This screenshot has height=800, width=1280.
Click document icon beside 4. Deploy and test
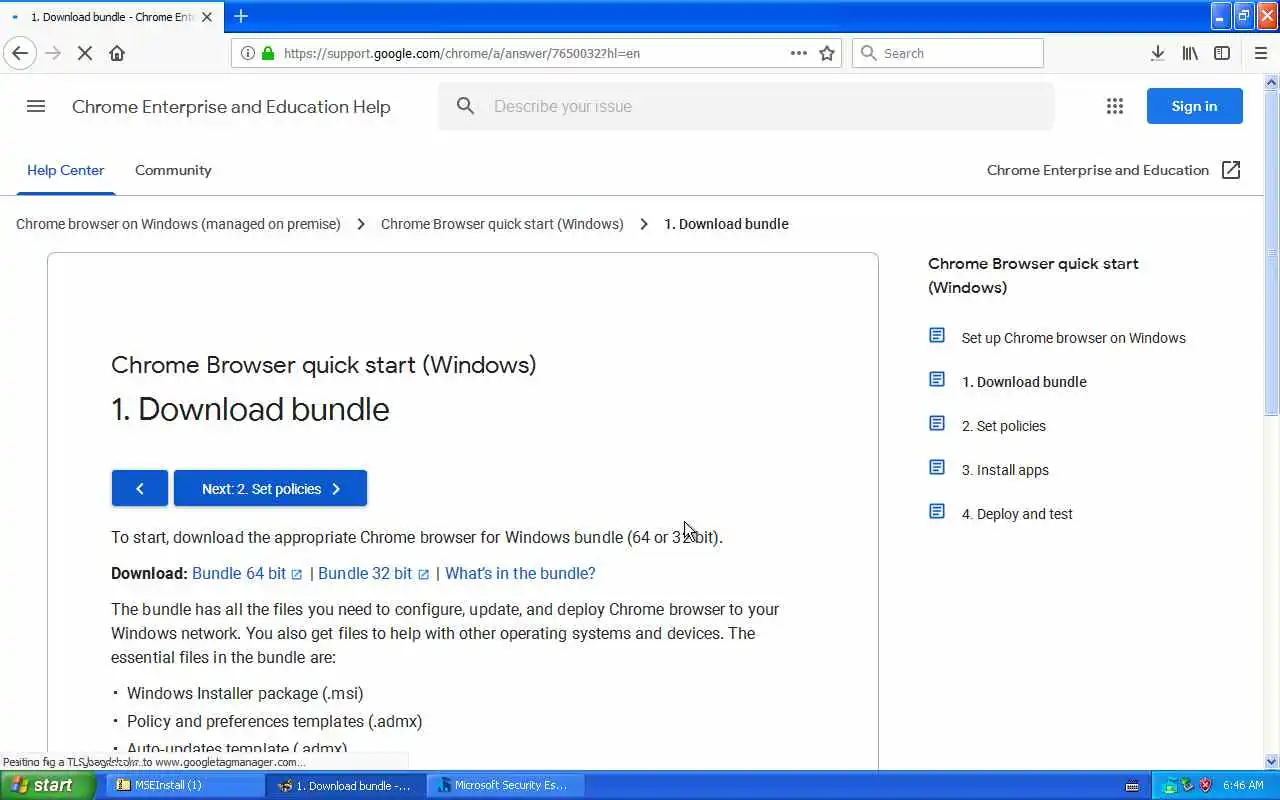tap(937, 511)
